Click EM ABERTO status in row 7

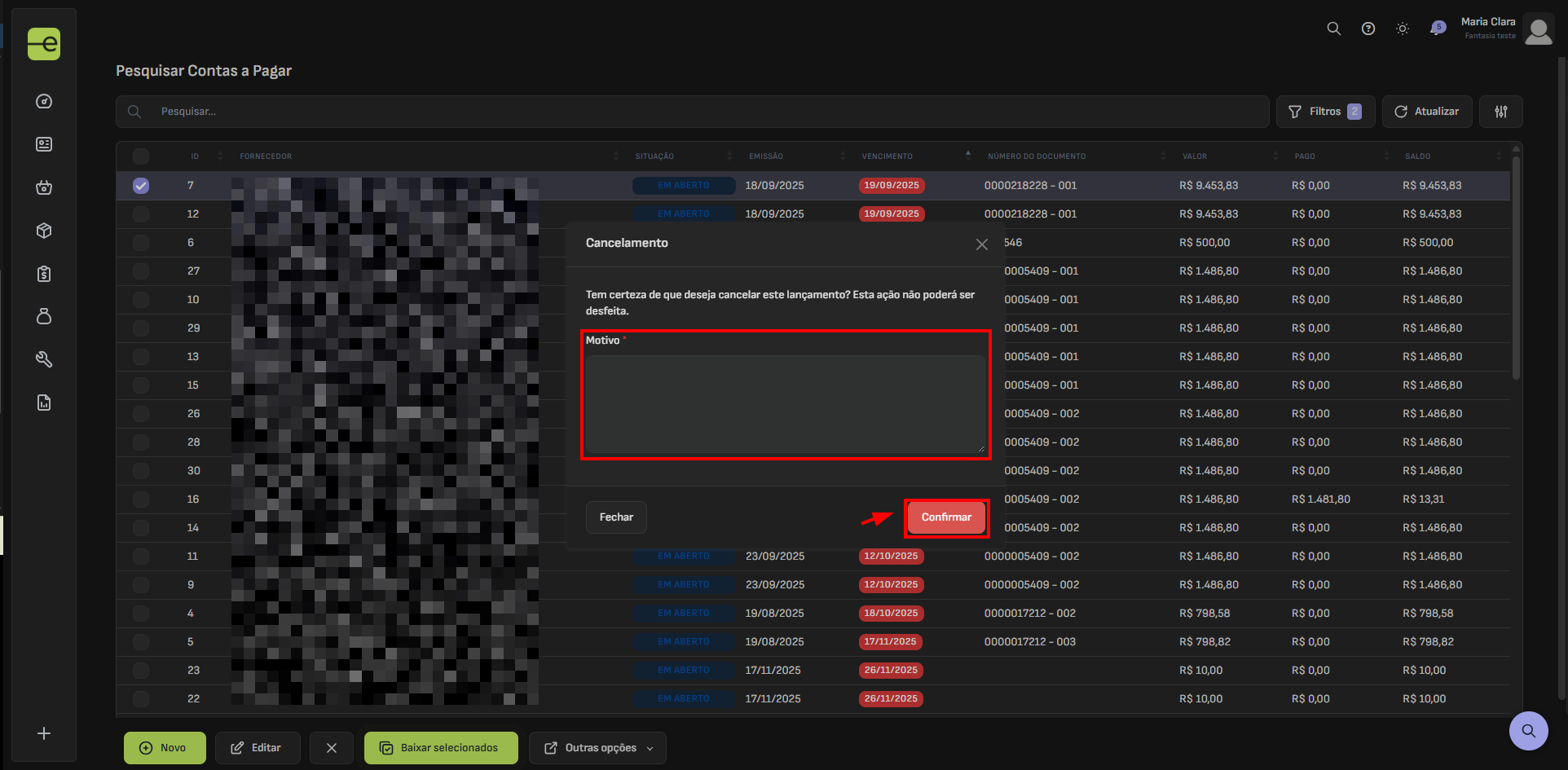pyautogui.click(x=684, y=186)
